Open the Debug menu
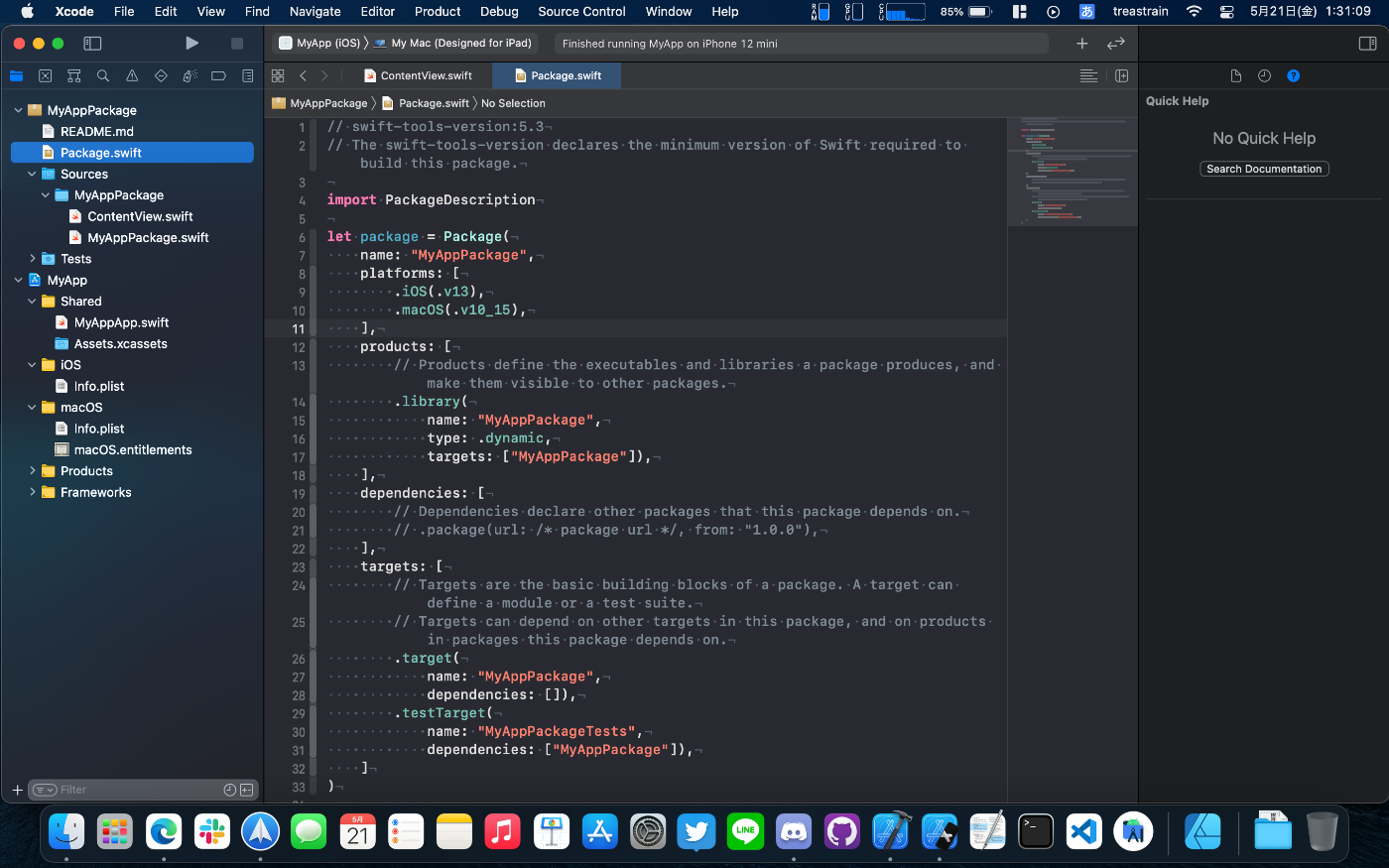1389x868 pixels. 499,12
